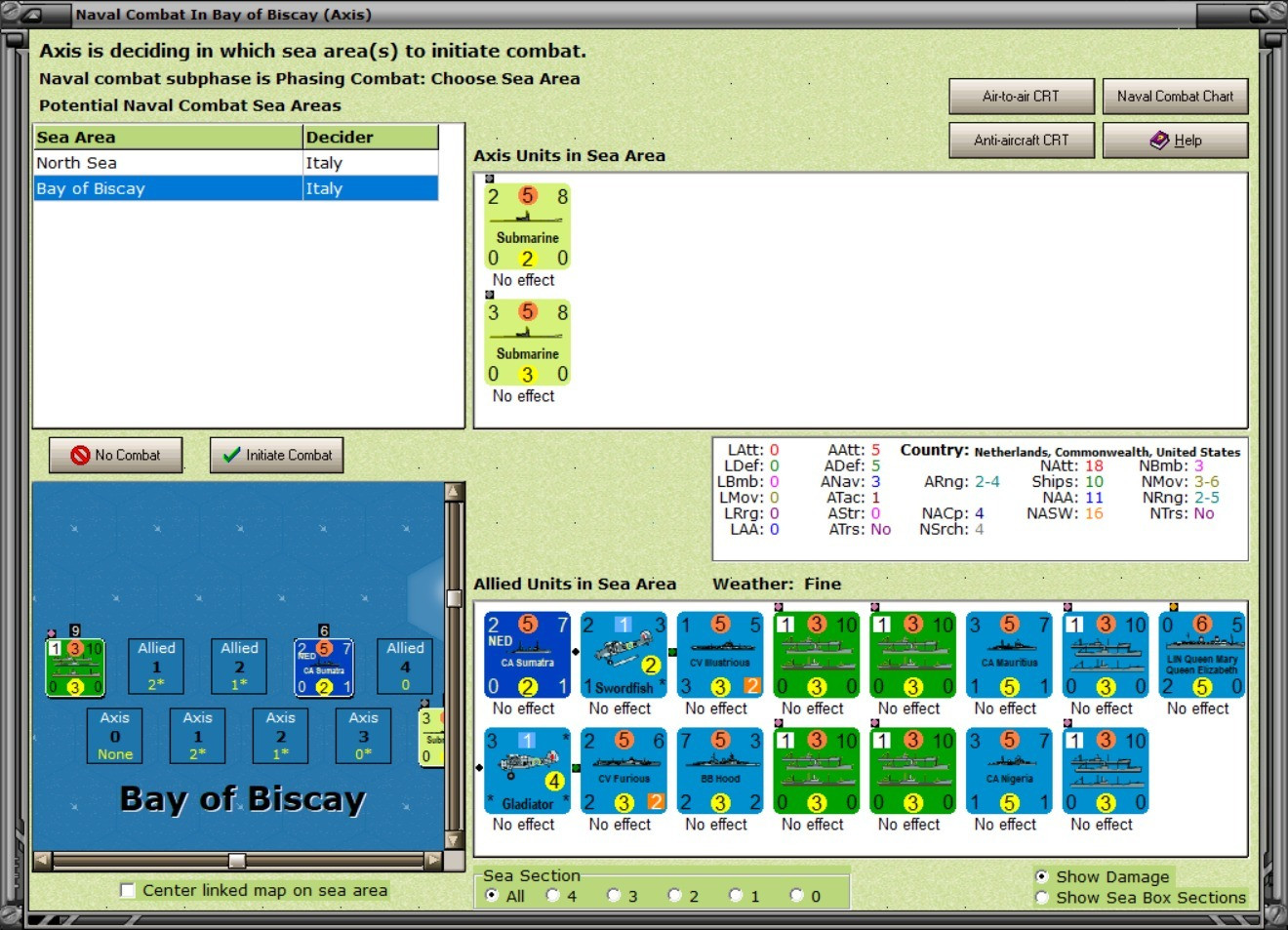
Task: Select green convoy unit left of CA Mauritius
Action: 913,655
